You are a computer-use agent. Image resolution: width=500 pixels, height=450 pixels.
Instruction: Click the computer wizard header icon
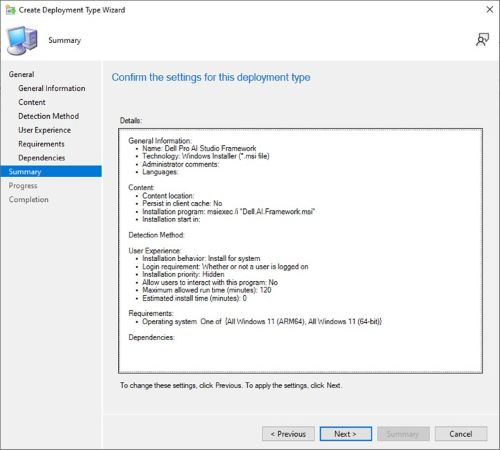[x=22, y=40]
